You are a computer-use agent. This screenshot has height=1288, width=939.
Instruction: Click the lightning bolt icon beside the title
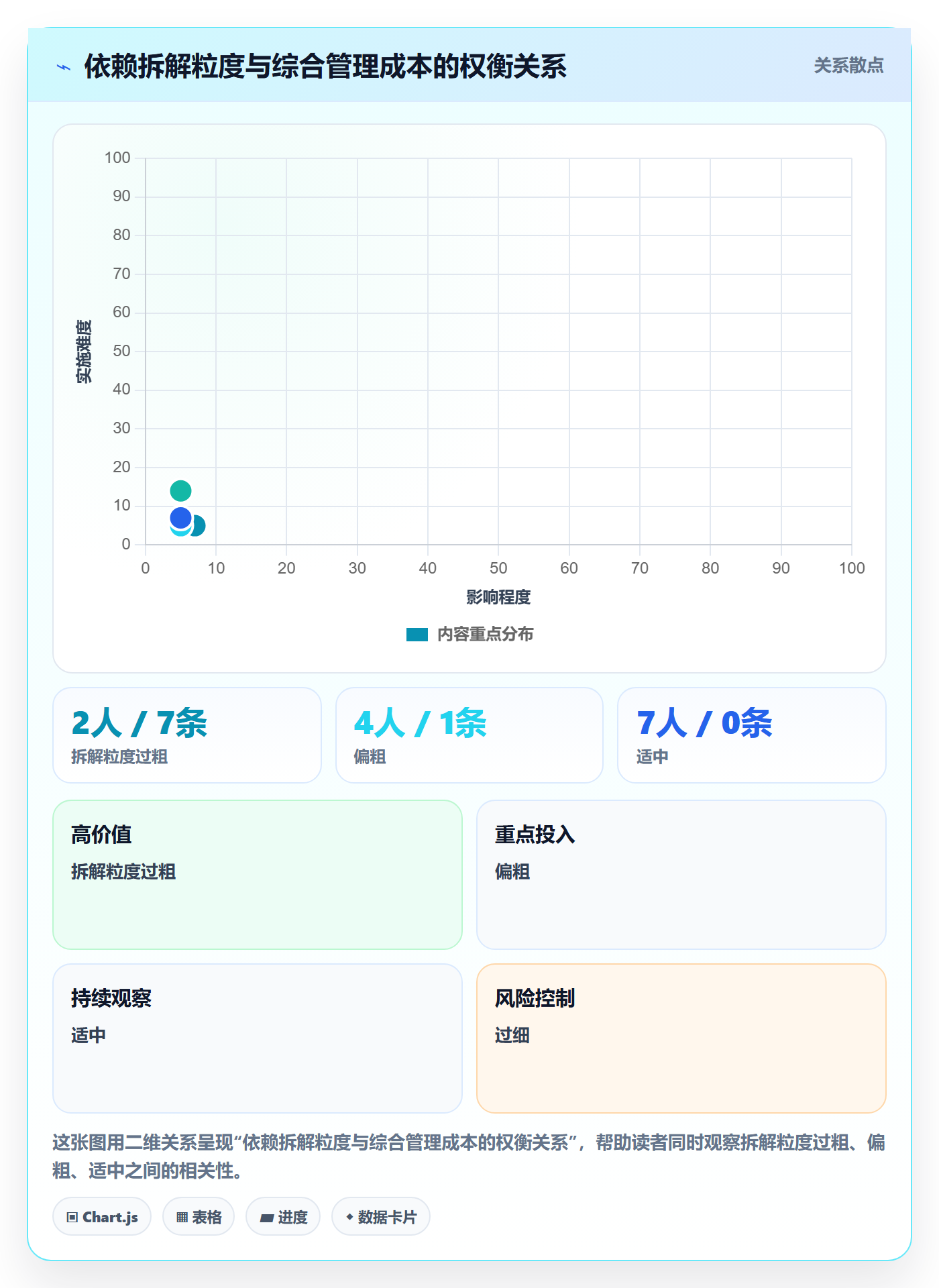tap(64, 67)
